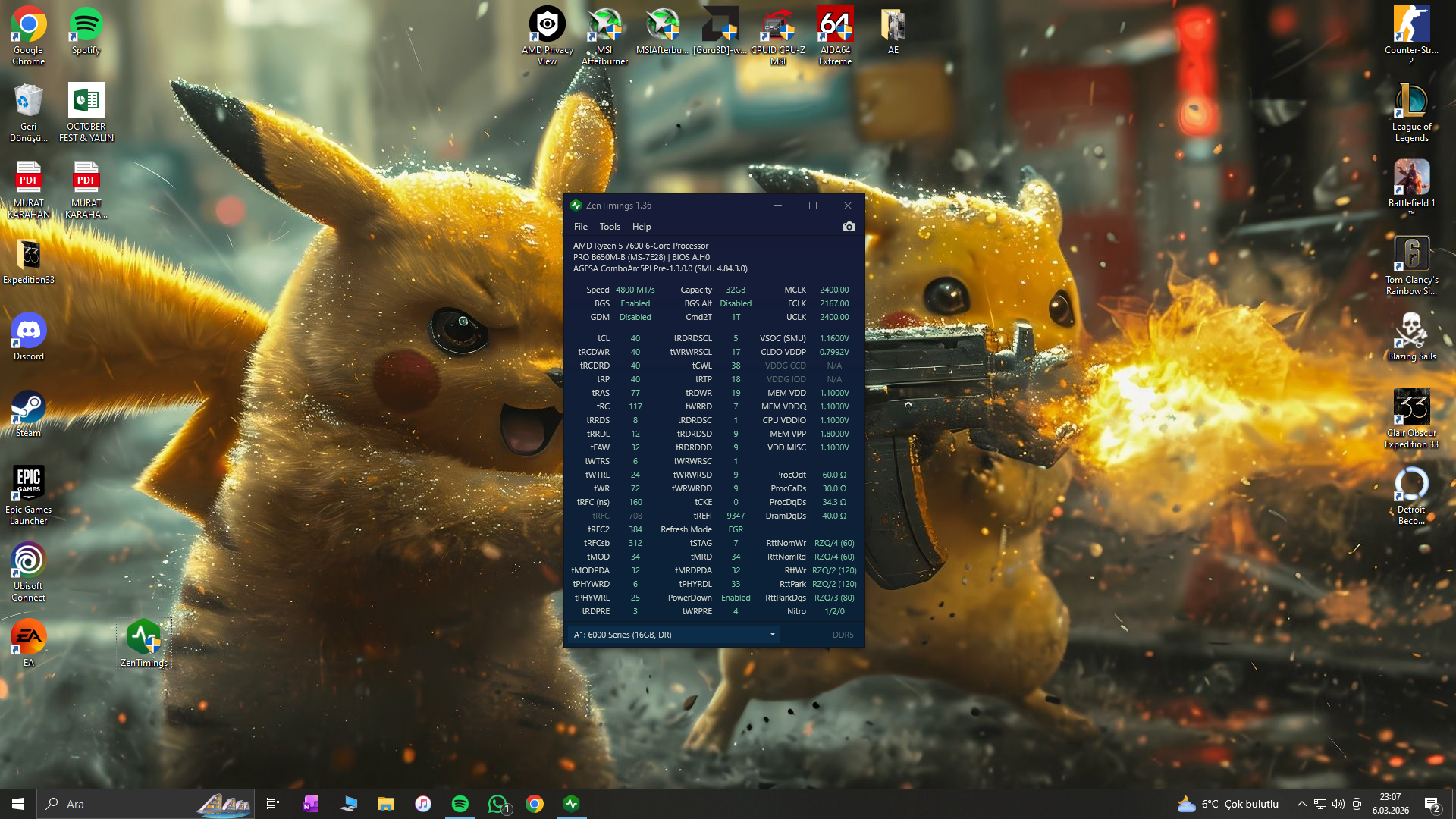The width and height of the screenshot is (1456, 819).
Task: Open the network tray icon
Action: click(x=1320, y=804)
